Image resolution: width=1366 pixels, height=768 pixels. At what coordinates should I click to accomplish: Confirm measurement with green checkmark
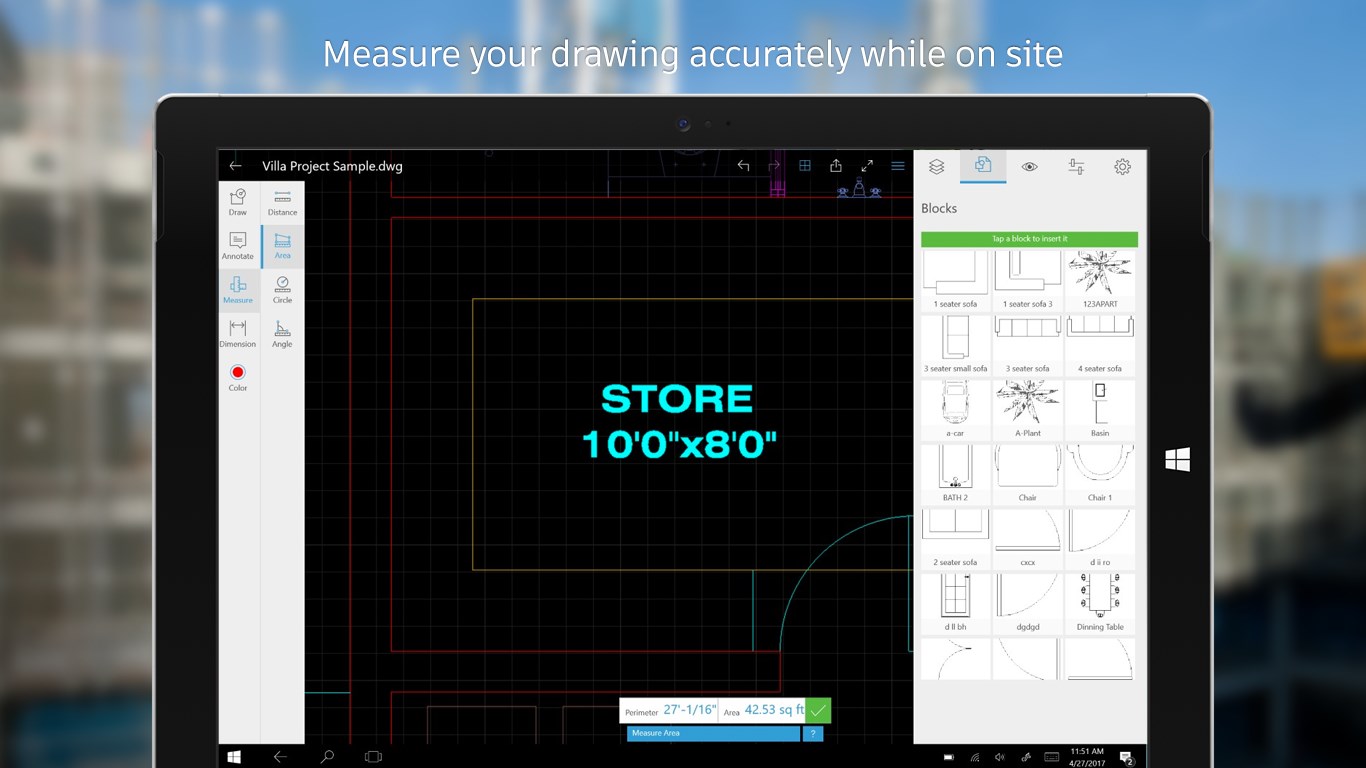point(818,710)
